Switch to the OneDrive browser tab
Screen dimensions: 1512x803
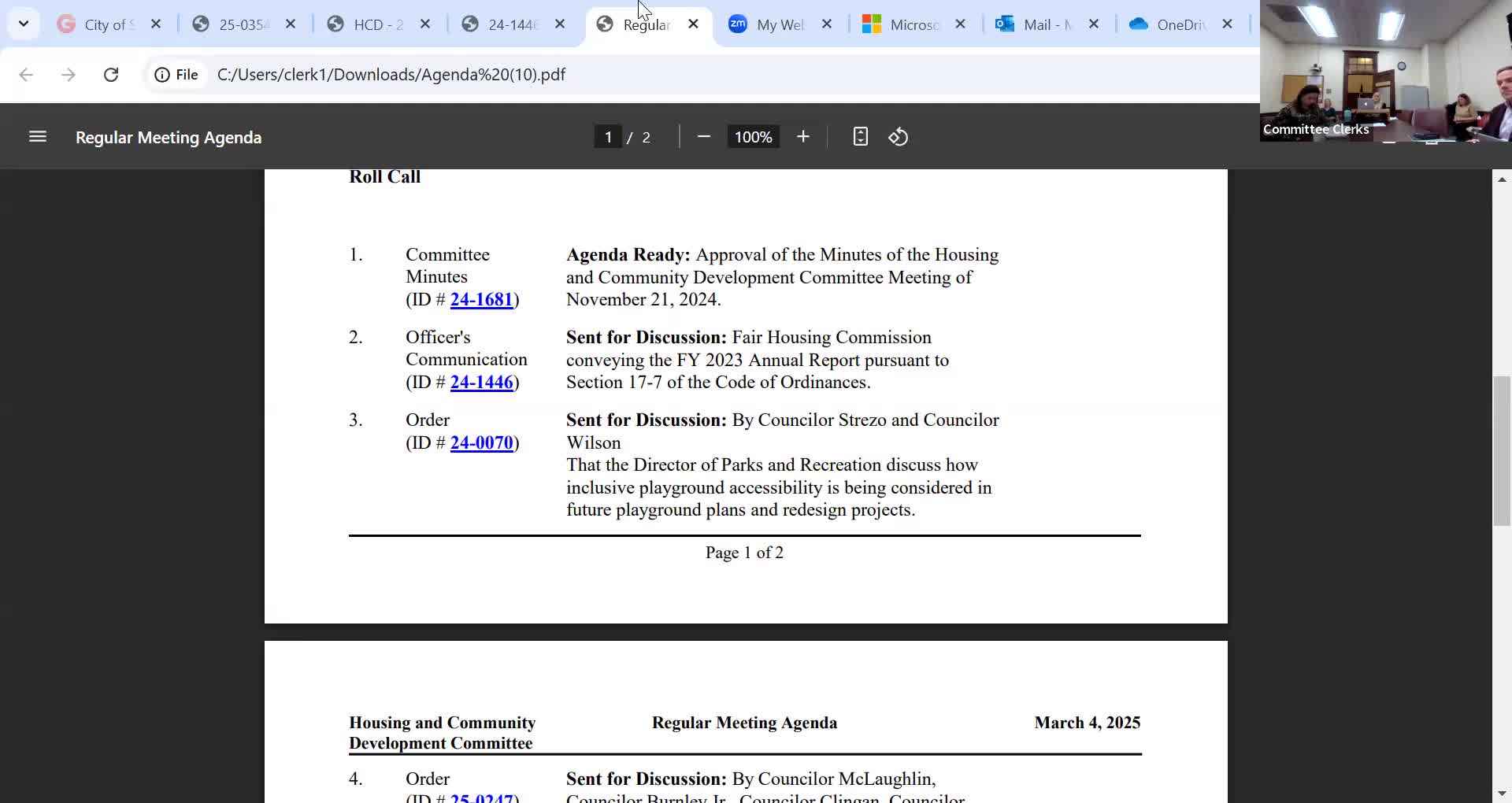[1180, 24]
